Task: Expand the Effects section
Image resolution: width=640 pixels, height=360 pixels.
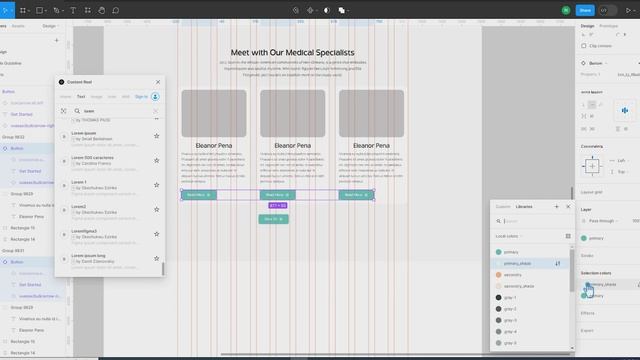Action: point(588,313)
